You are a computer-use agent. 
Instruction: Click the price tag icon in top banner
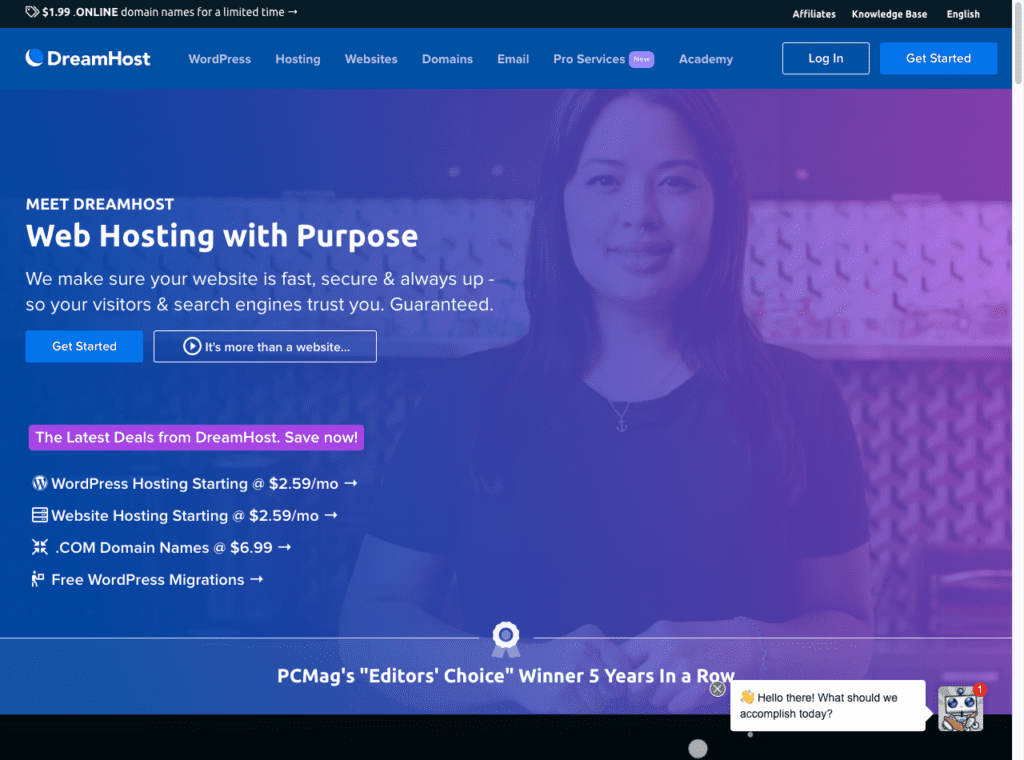(31, 12)
